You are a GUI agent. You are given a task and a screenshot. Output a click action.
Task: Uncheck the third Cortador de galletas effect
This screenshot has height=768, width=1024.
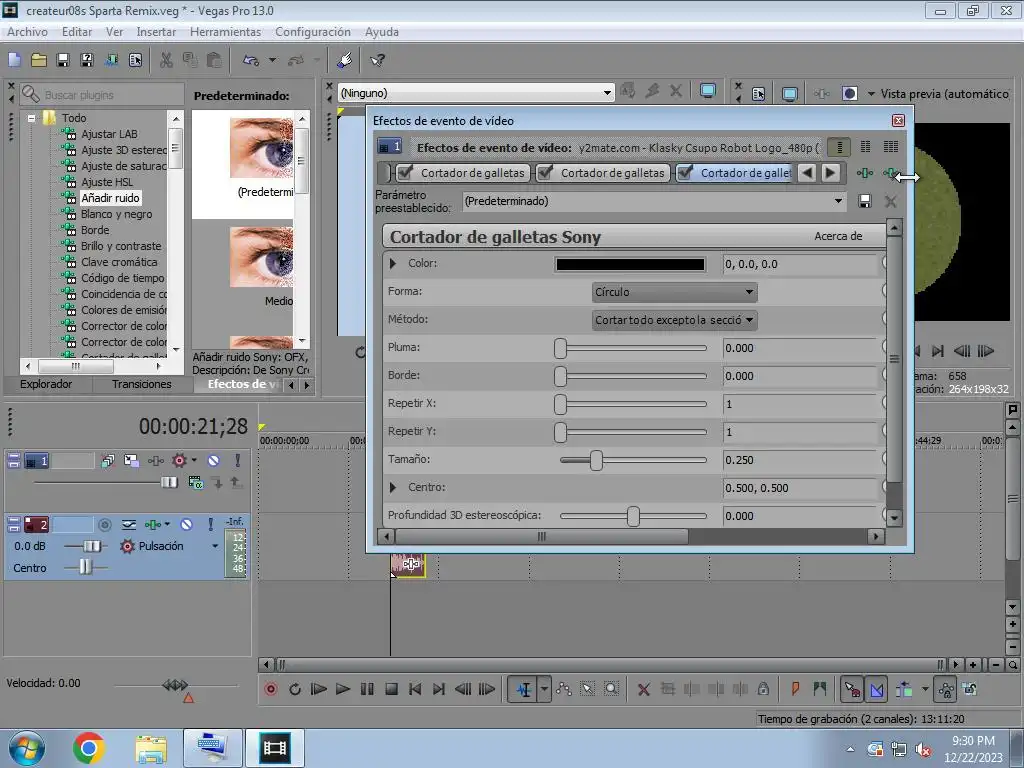(x=684, y=172)
